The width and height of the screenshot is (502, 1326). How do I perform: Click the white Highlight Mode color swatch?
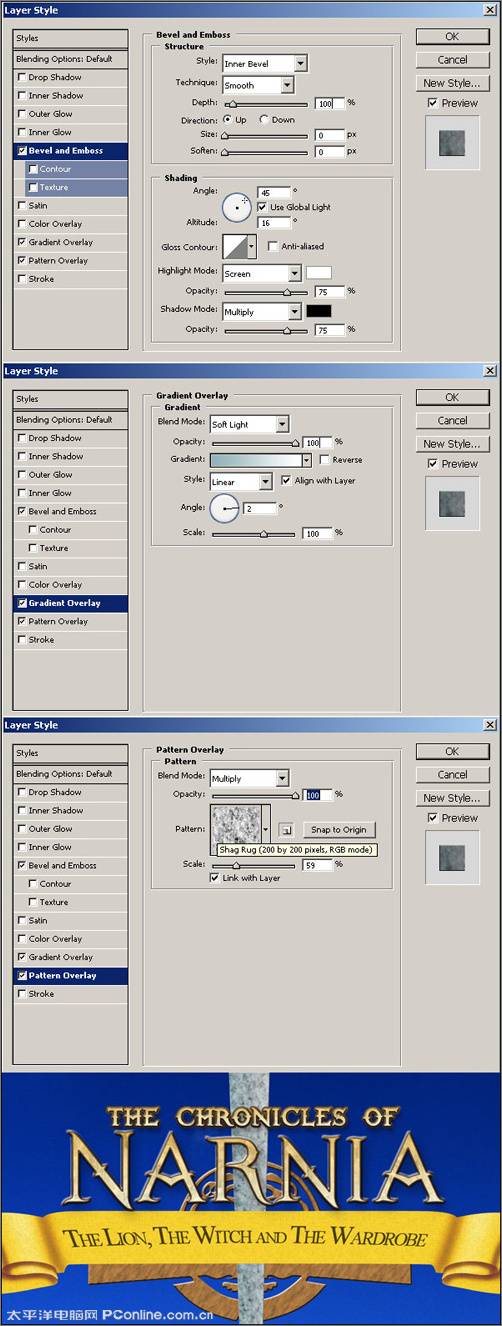tap(318, 272)
